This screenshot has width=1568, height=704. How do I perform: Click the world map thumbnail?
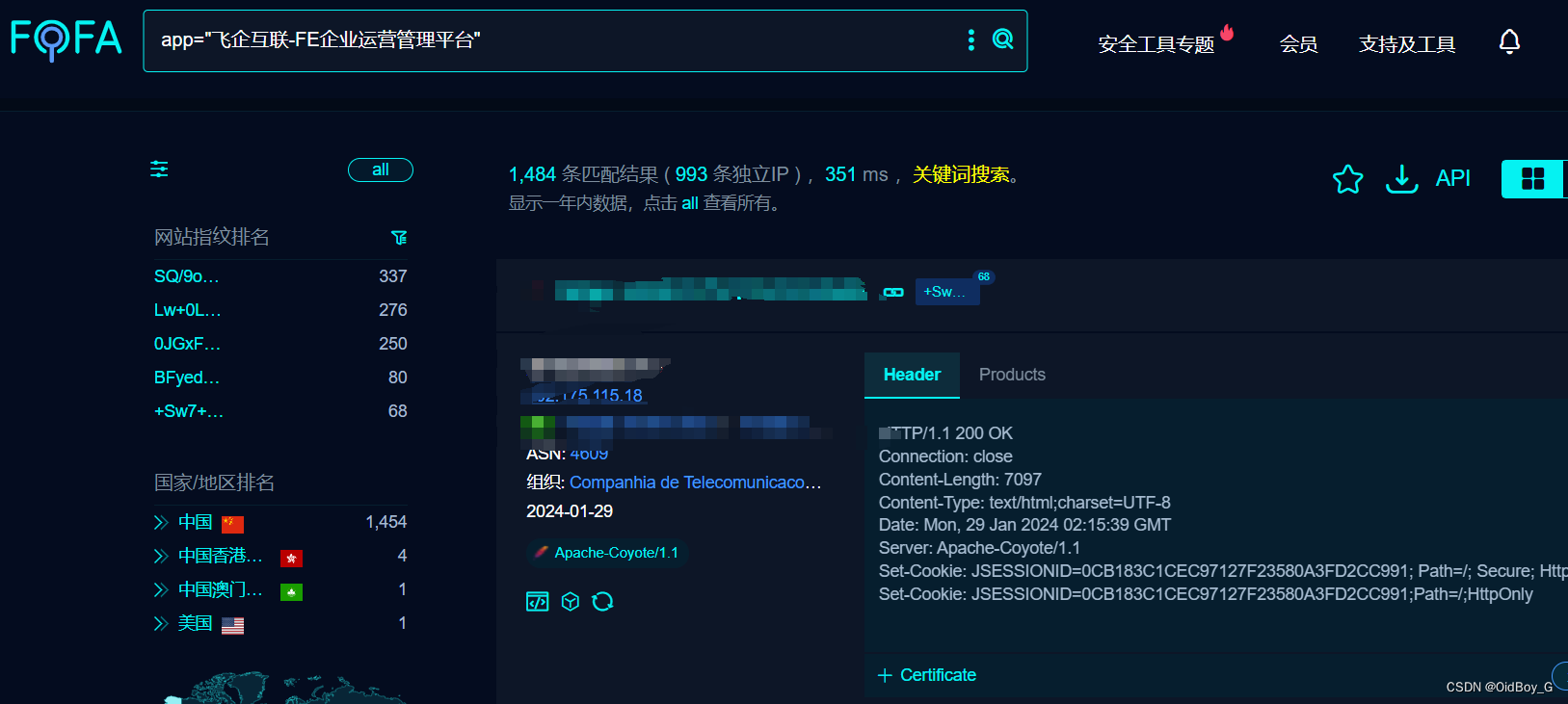pyautogui.click(x=284, y=688)
